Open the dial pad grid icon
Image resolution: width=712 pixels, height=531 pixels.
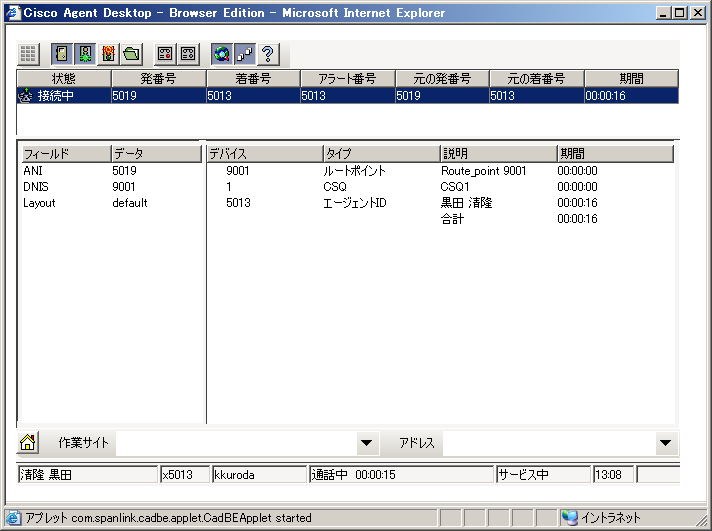coord(28,54)
